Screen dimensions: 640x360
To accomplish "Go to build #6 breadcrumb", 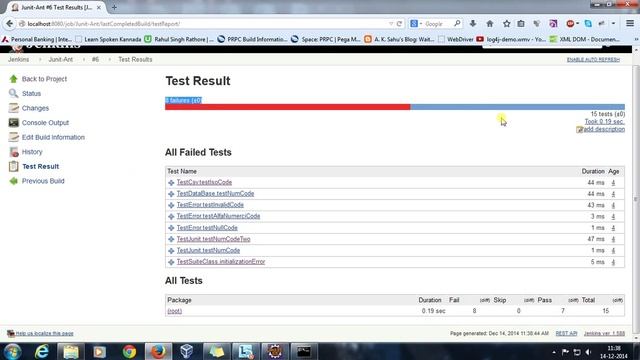I will 95,59.
